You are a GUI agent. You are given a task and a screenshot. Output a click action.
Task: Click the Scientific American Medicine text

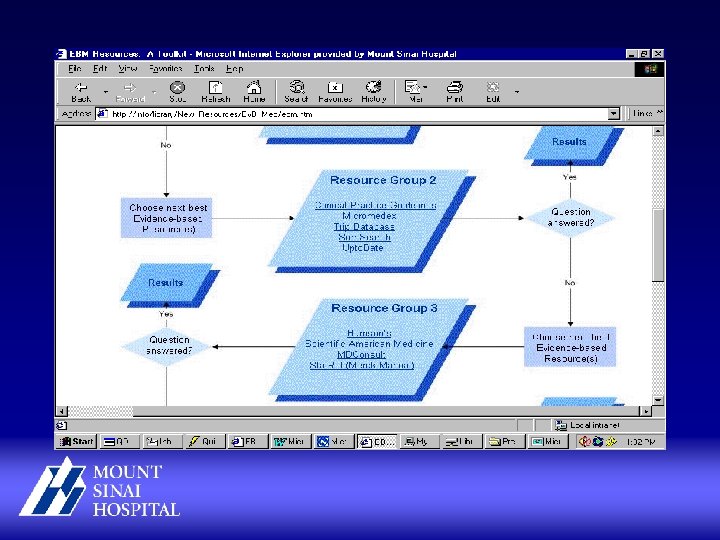(x=369, y=343)
